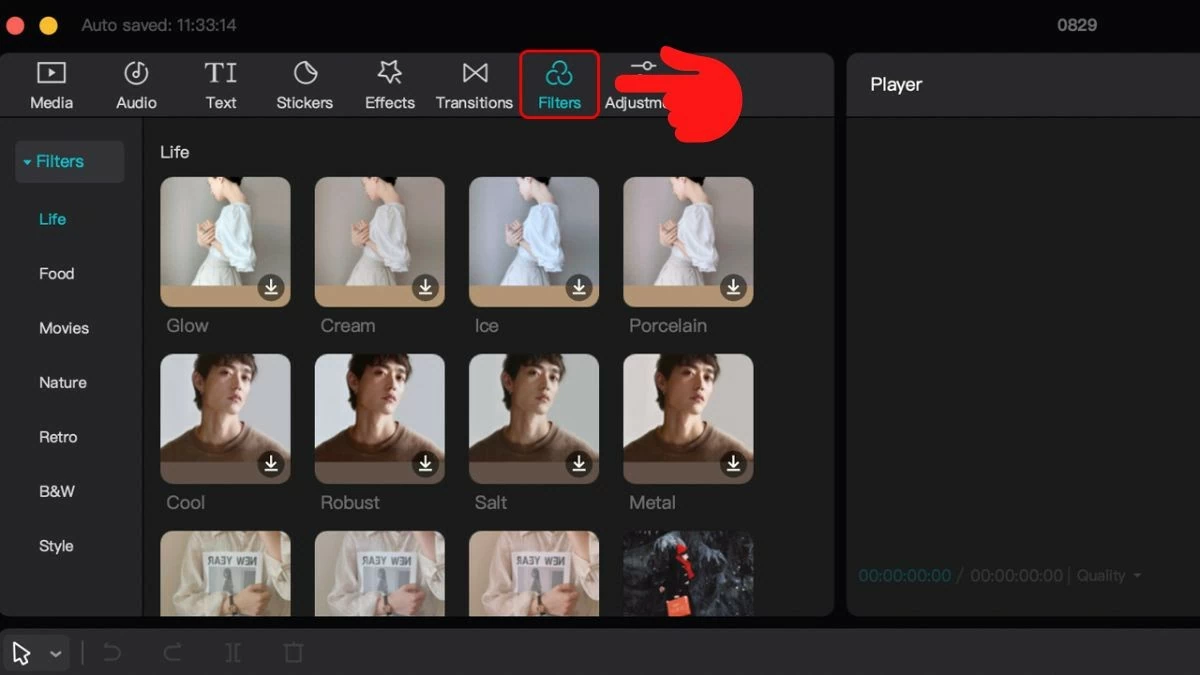
Task: Click the Undo icon
Action: click(x=112, y=652)
